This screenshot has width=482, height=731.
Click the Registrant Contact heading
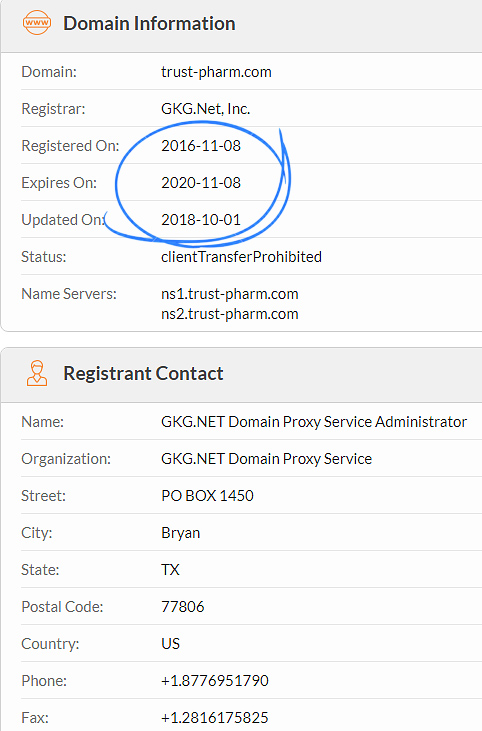click(x=143, y=373)
